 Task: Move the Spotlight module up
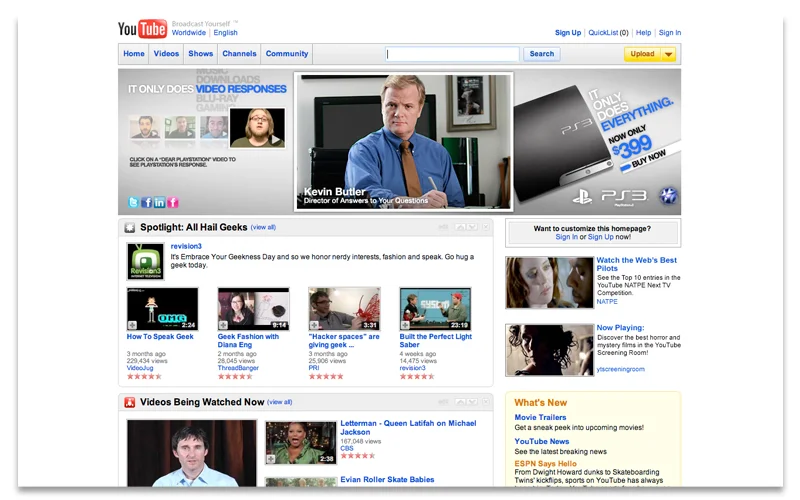(x=460, y=227)
